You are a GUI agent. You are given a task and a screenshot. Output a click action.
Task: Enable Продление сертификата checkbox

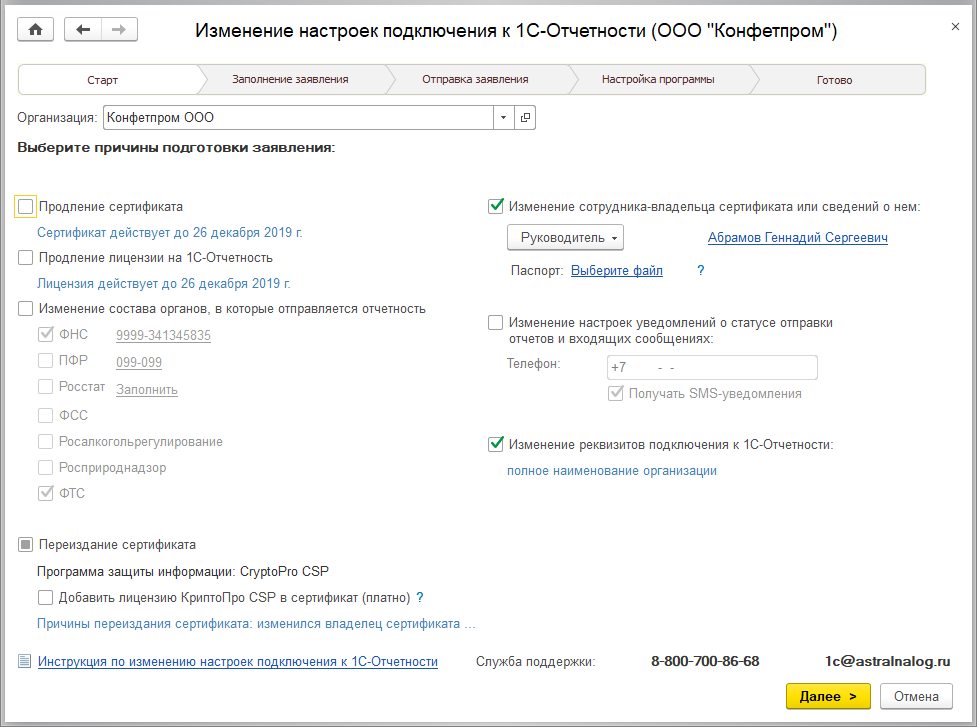click(26, 206)
